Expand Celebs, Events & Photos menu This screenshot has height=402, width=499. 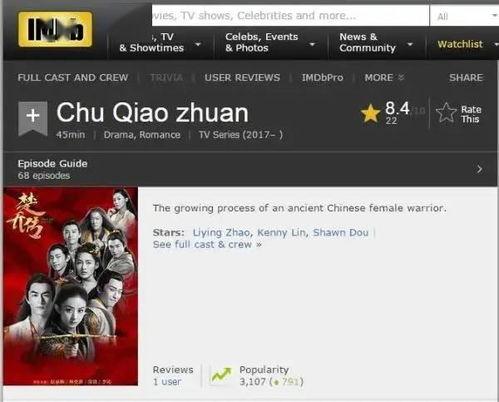click(x=270, y=43)
